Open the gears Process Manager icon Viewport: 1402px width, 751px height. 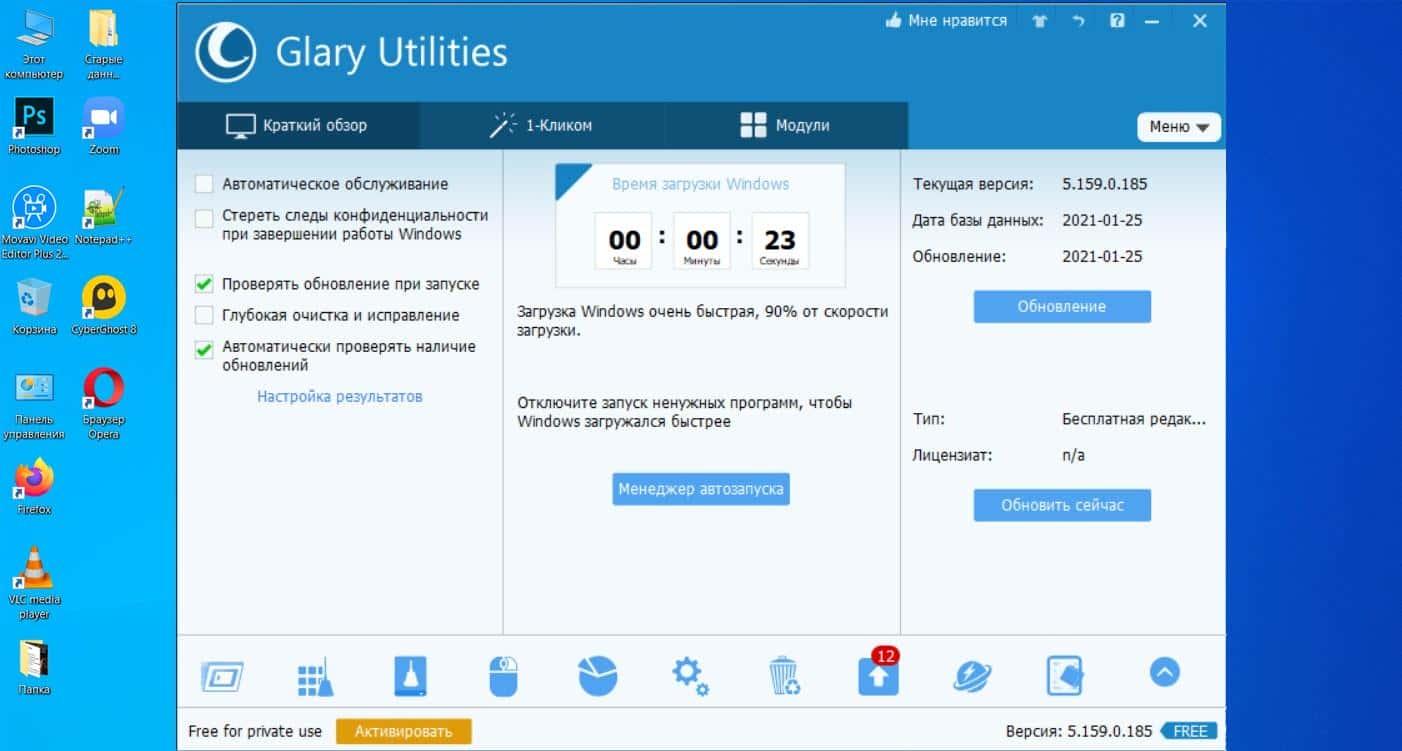(x=690, y=677)
